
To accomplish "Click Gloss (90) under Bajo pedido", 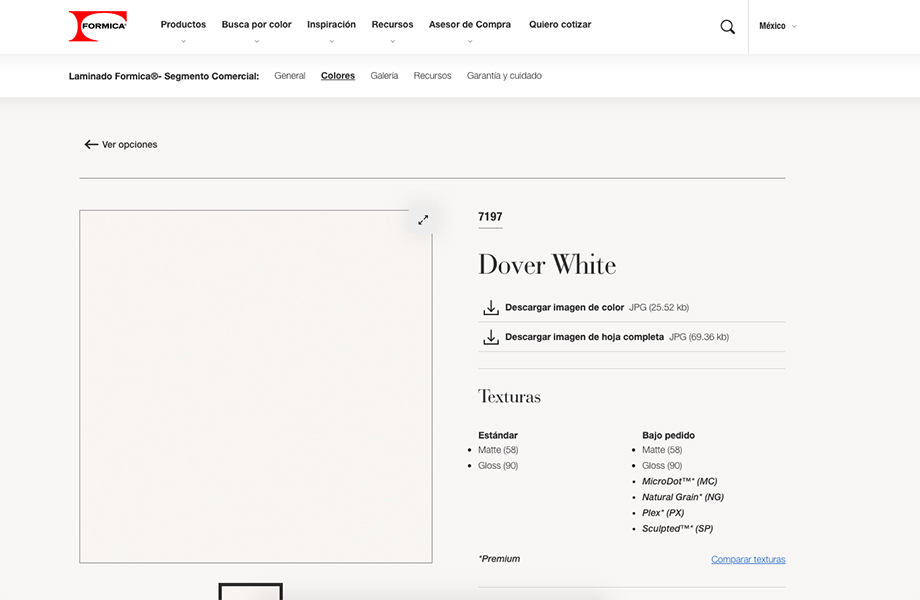I will pos(662,466).
